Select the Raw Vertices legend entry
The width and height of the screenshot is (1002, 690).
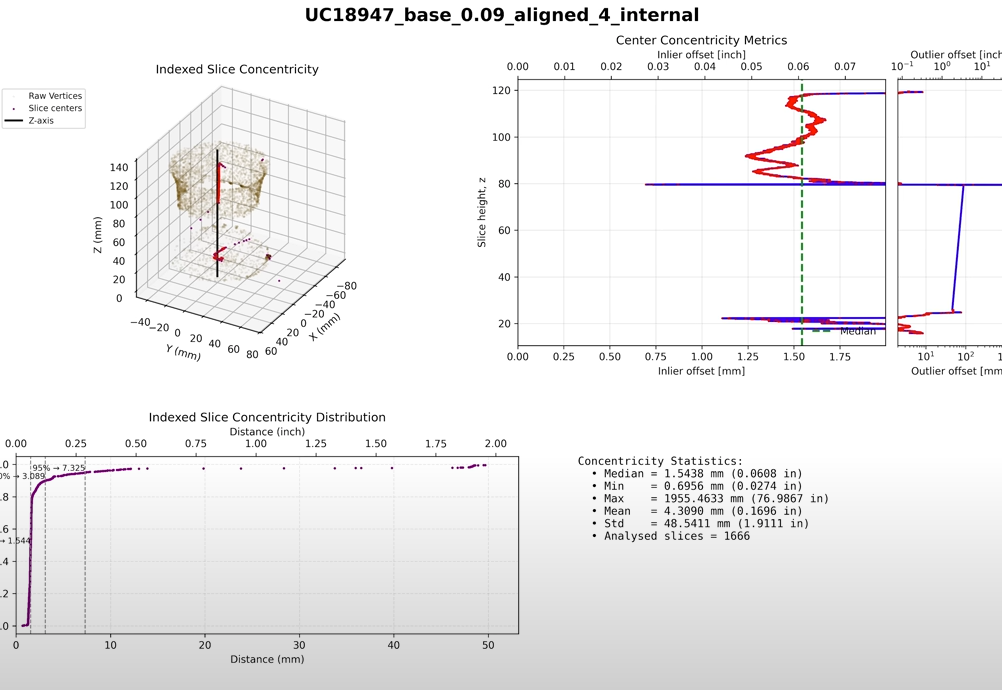tap(55, 96)
